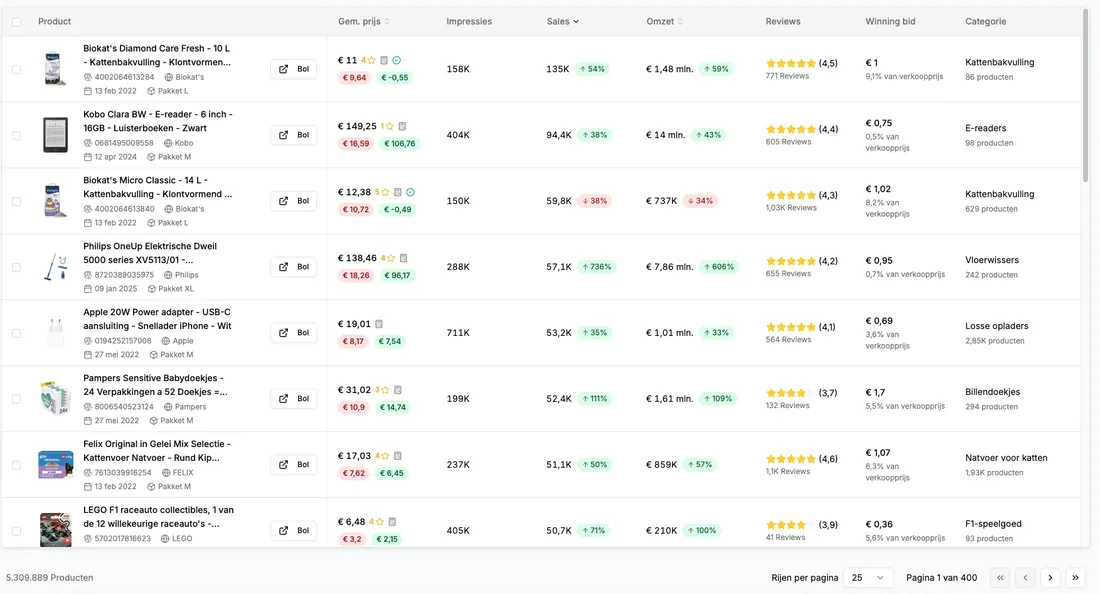
Task: Select the Pampers Sensitive Babydoekjes checkbox
Action: pos(16,399)
